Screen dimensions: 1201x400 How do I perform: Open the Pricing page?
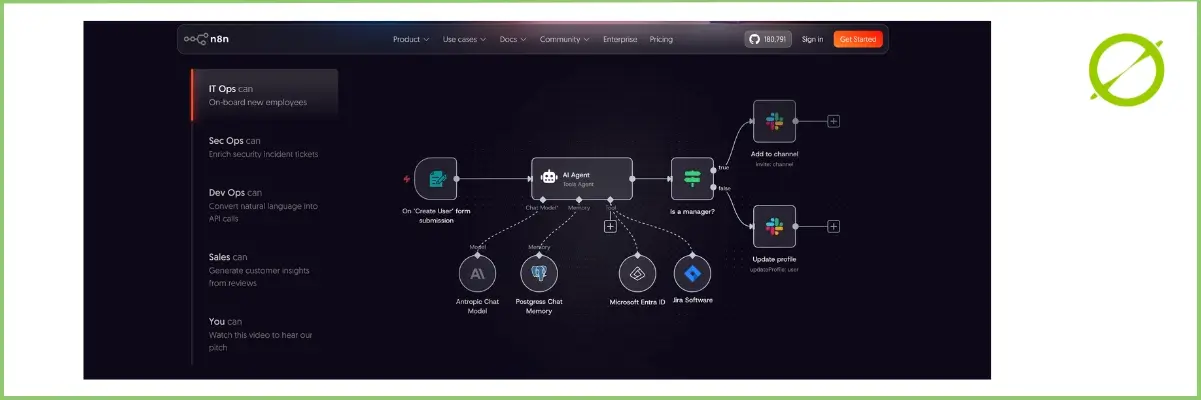(661, 39)
